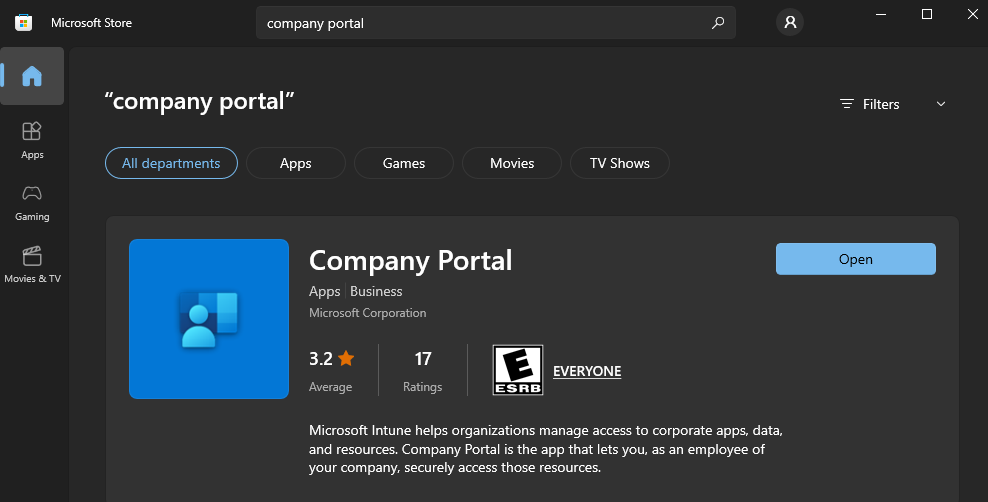The image size is (988, 502).
Task: Expand the Filters dropdown chevron
Action: (x=941, y=104)
